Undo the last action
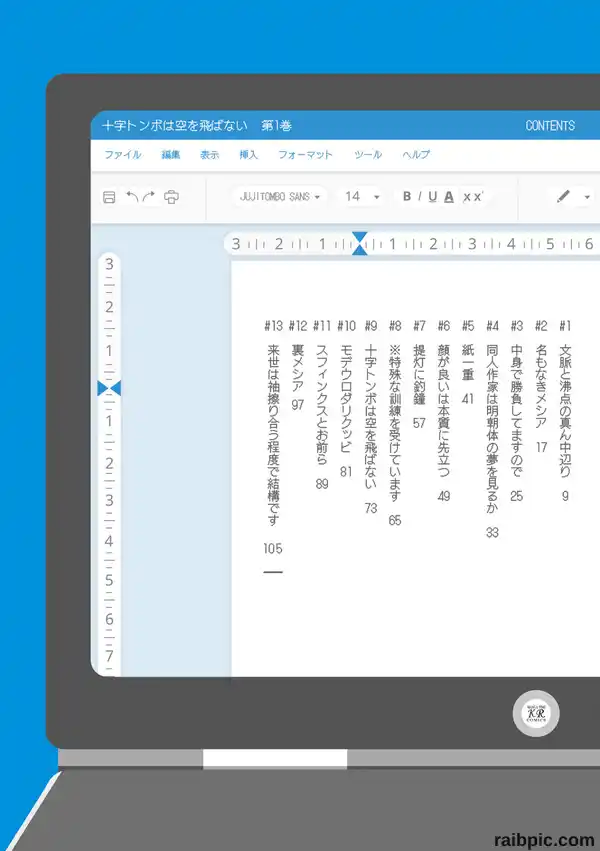 (x=132, y=196)
